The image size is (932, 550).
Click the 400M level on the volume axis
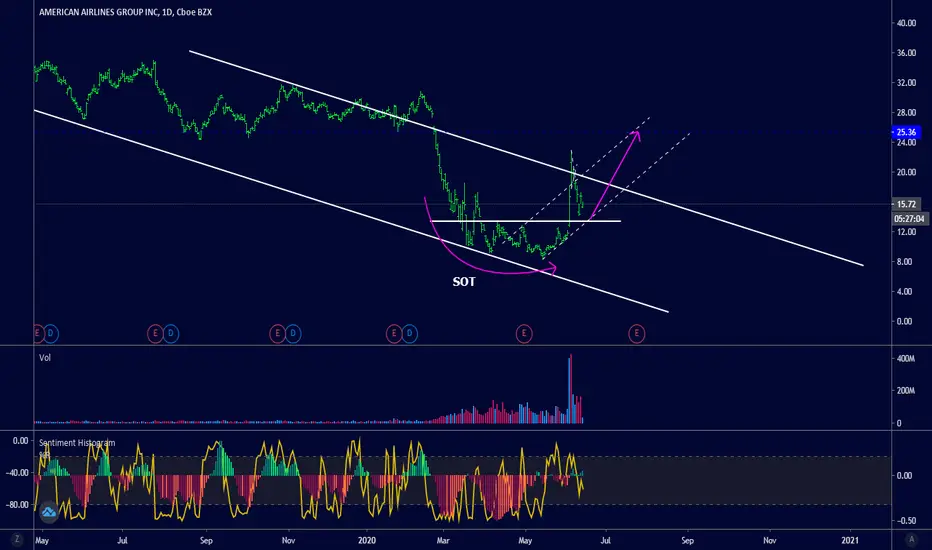point(906,359)
